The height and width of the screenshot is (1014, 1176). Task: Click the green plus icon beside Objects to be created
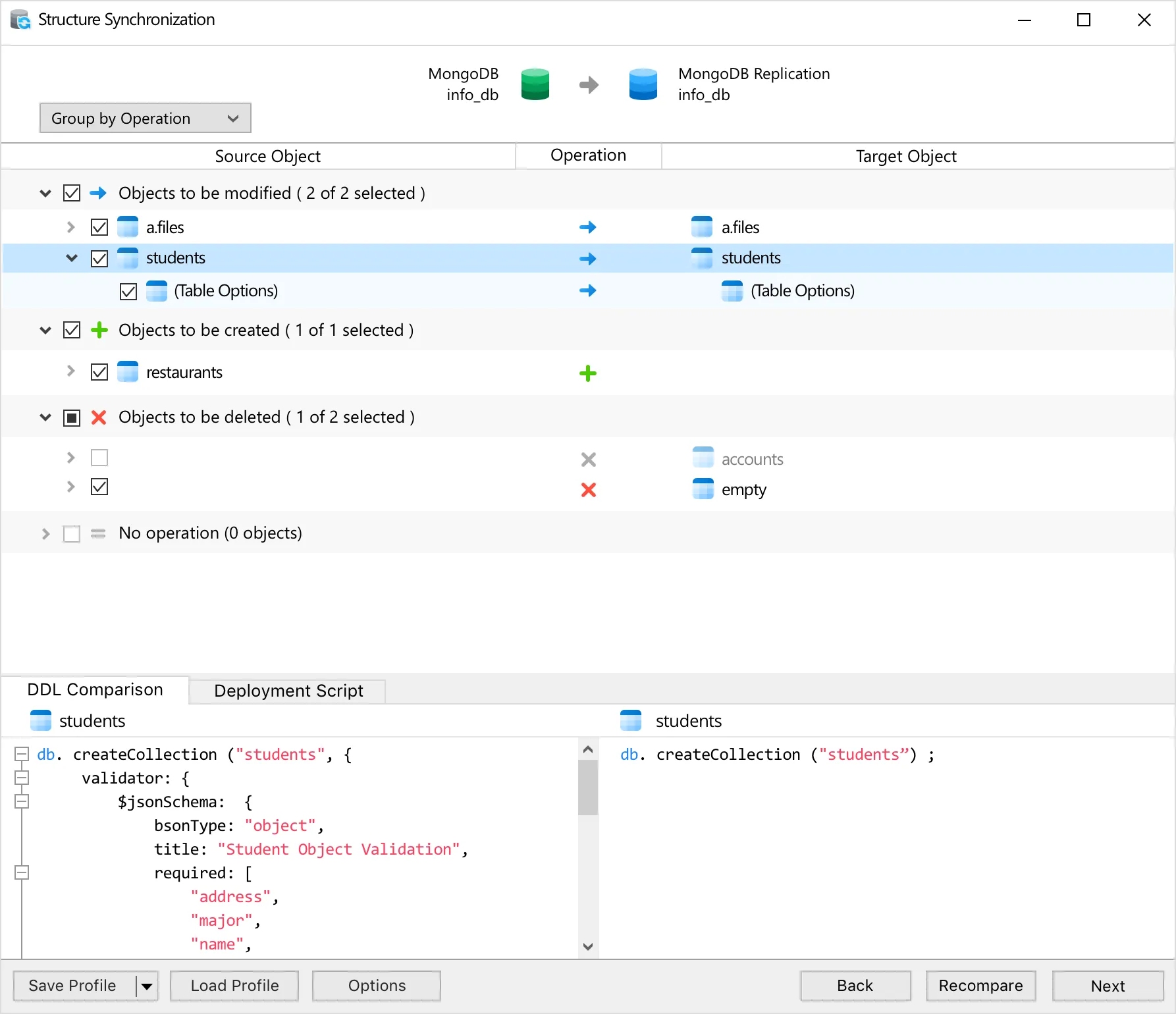click(x=99, y=330)
